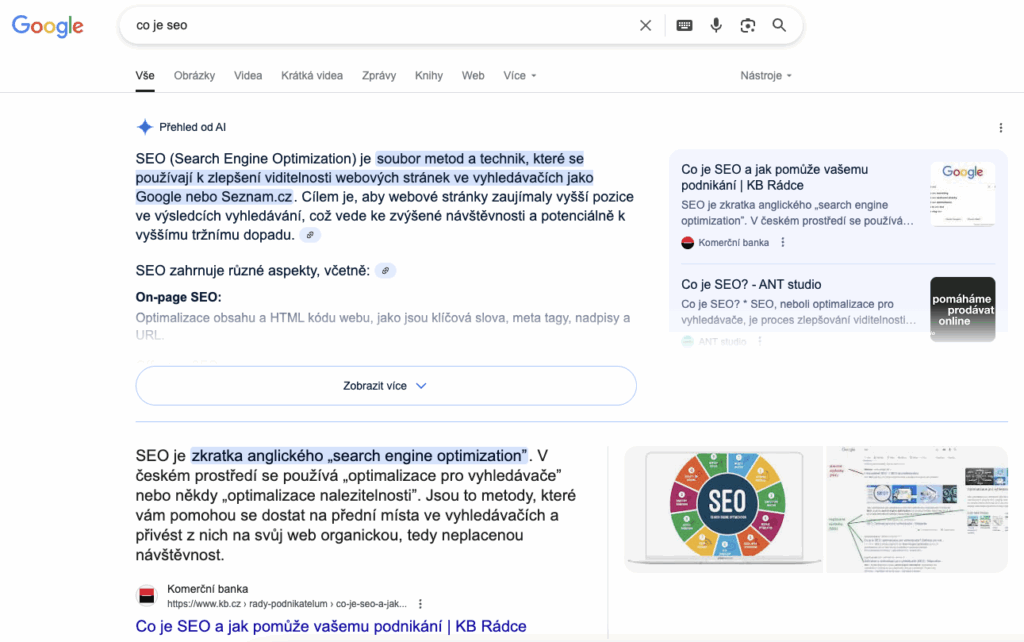The image size is (1024, 642).
Task: Clear the search query with the X icon
Action: 645,25
